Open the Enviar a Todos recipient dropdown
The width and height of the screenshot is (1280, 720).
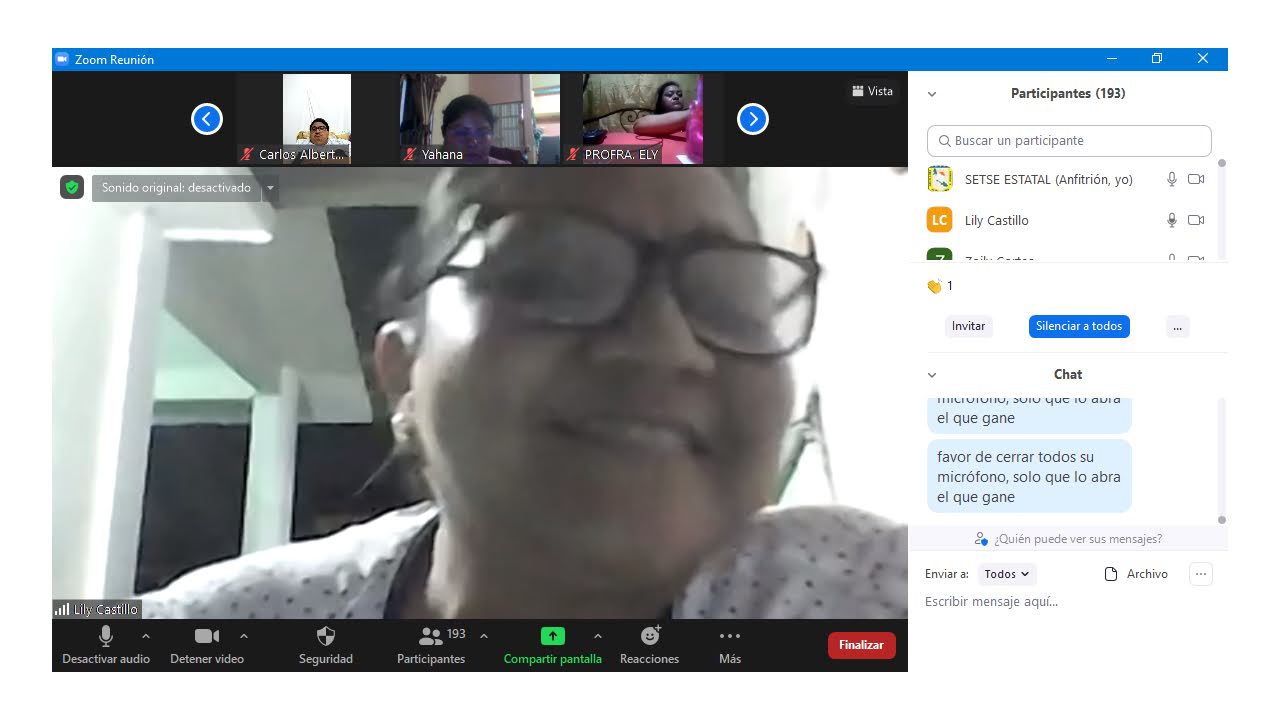click(x=1007, y=574)
